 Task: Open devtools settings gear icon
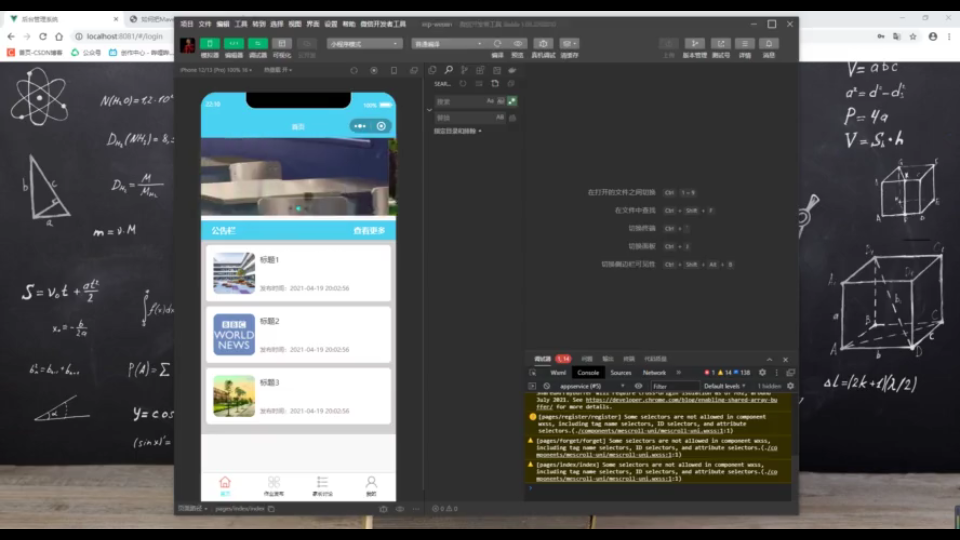pos(762,372)
